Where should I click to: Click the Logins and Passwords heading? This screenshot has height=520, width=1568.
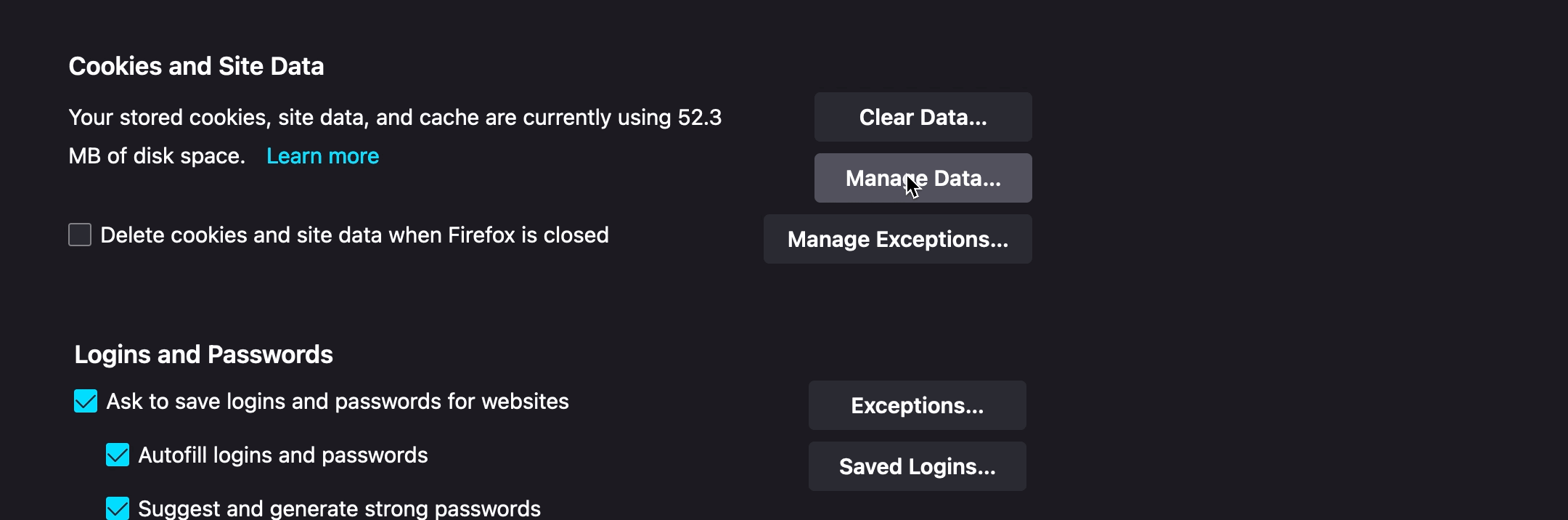click(203, 354)
